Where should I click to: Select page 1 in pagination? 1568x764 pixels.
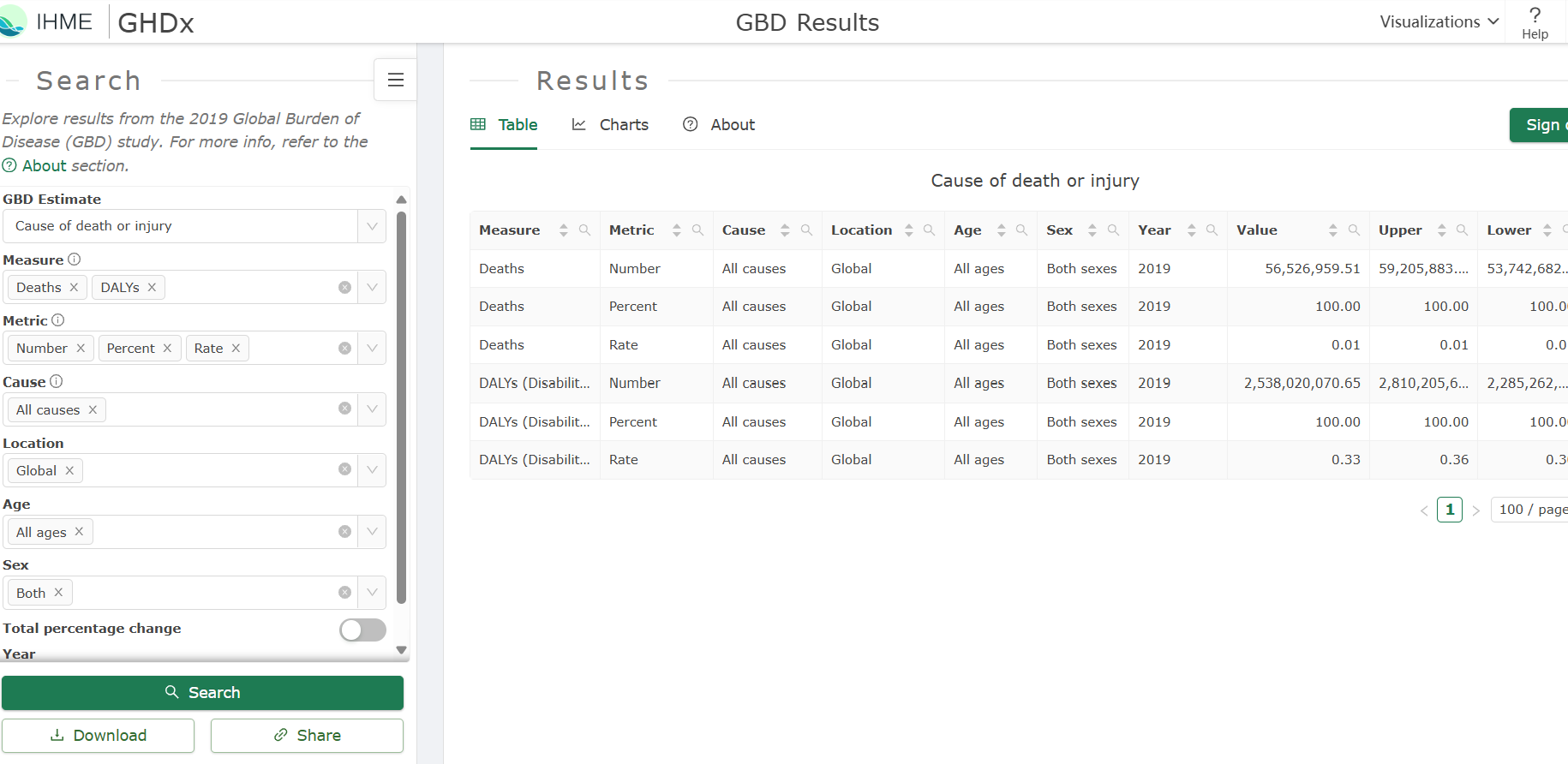[x=1450, y=510]
